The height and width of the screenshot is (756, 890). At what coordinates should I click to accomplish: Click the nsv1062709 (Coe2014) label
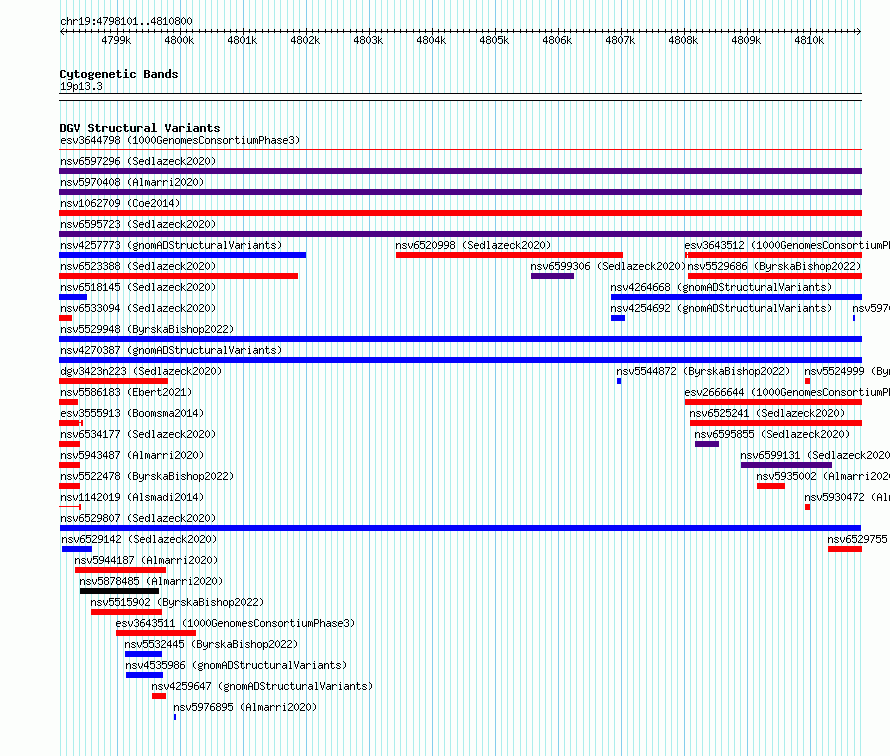[x=120, y=203]
